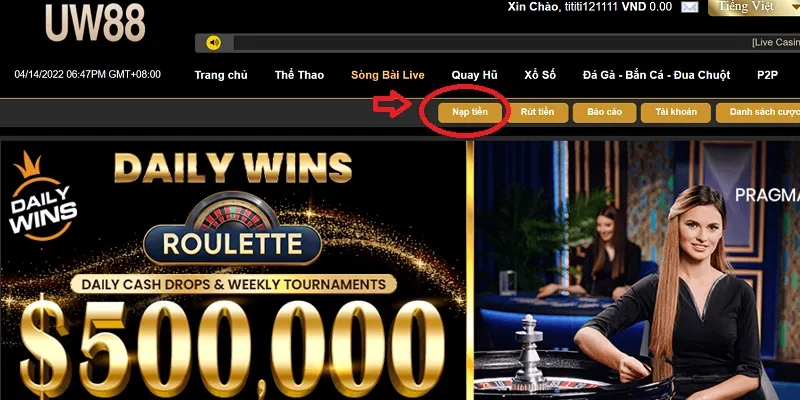Open the Báo cáo report button
The width and height of the screenshot is (800, 400).
(605, 113)
